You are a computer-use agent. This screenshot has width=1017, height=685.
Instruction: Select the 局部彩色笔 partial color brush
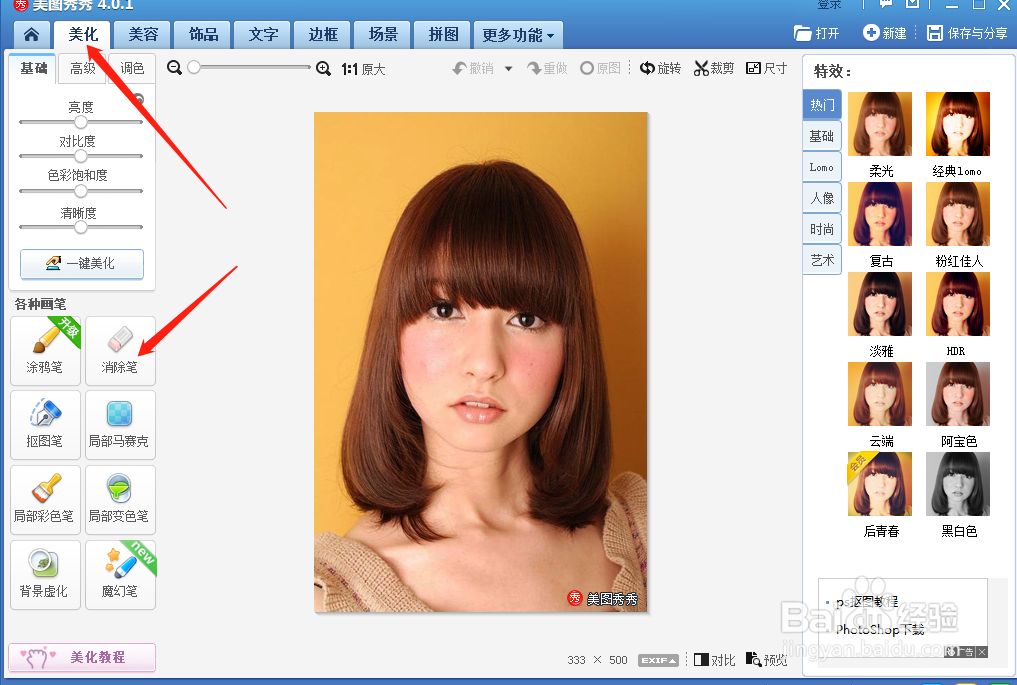tap(45, 499)
